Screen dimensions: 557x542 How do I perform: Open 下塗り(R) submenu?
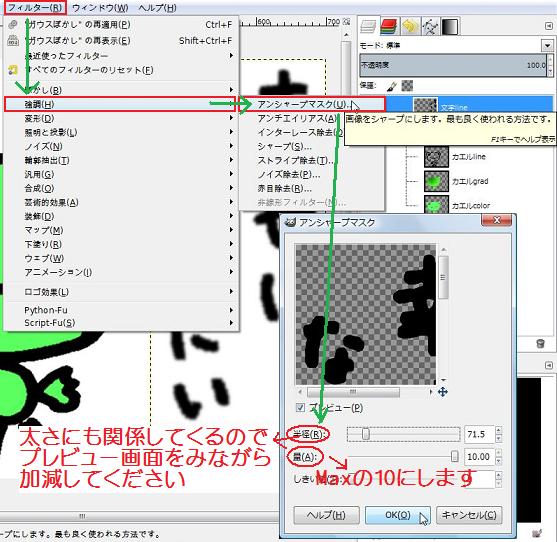click(x=121, y=244)
